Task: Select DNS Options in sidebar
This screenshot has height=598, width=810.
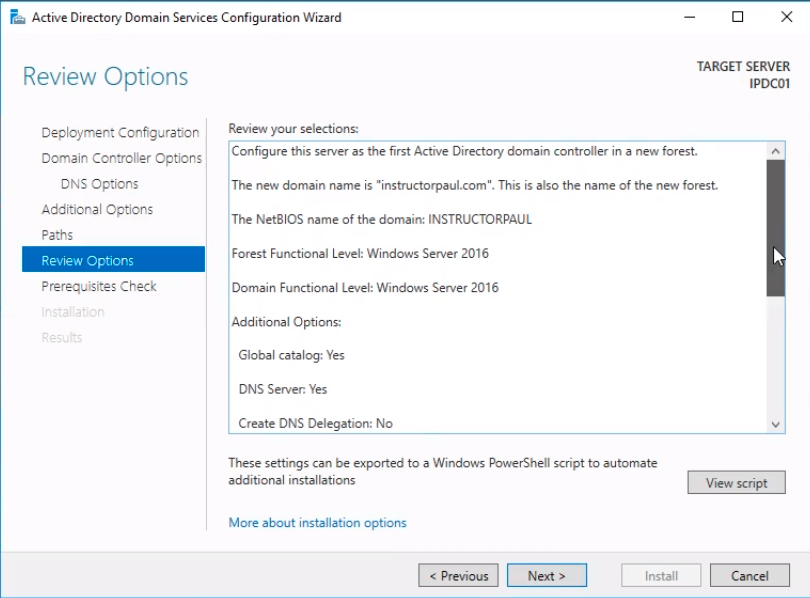Action: [99, 184]
